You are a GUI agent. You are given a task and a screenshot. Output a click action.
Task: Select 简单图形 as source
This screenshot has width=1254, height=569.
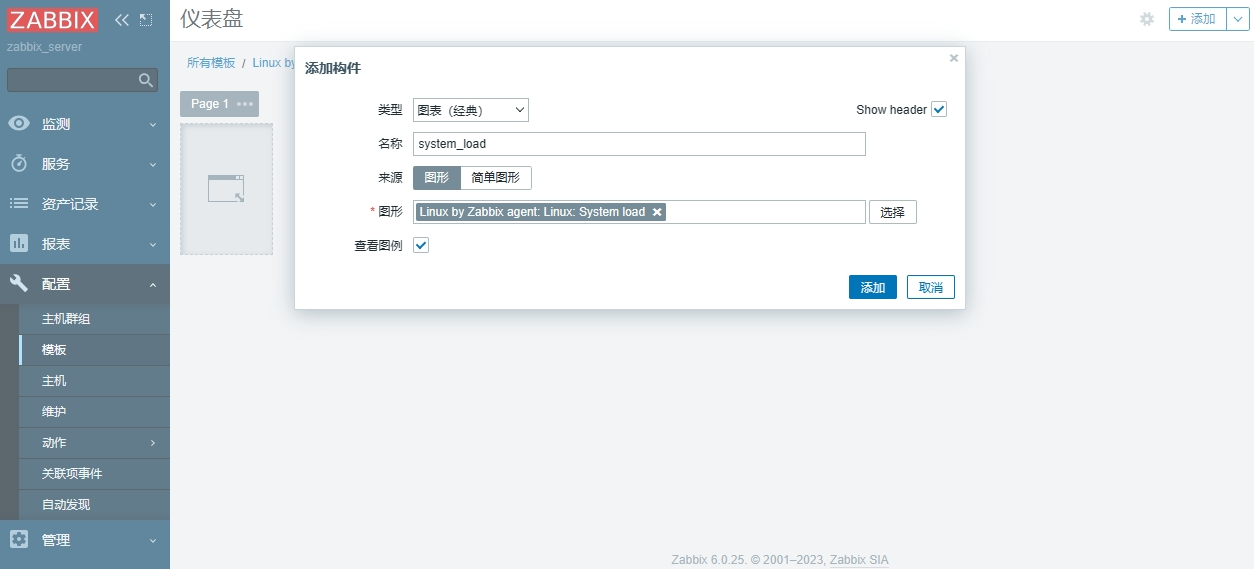click(x=496, y=178)
